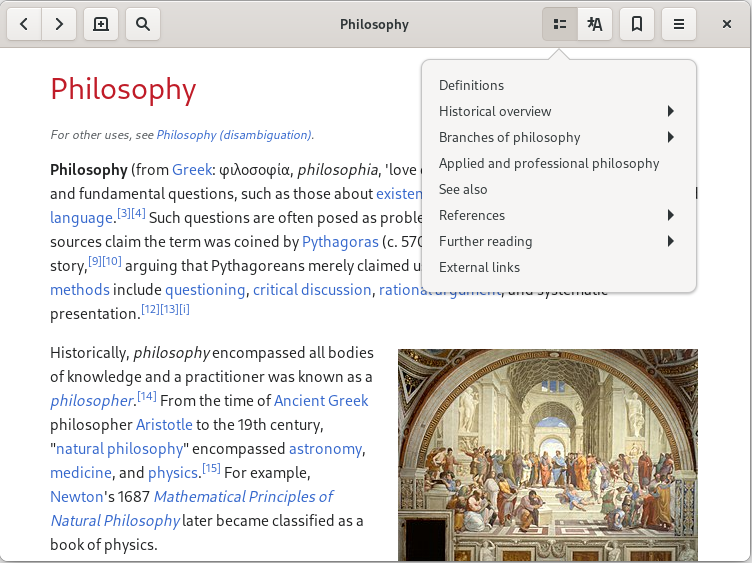Viewport: 752px width, 563px height.
Task: Follow the Greek link
Action: tap(192, 170)
